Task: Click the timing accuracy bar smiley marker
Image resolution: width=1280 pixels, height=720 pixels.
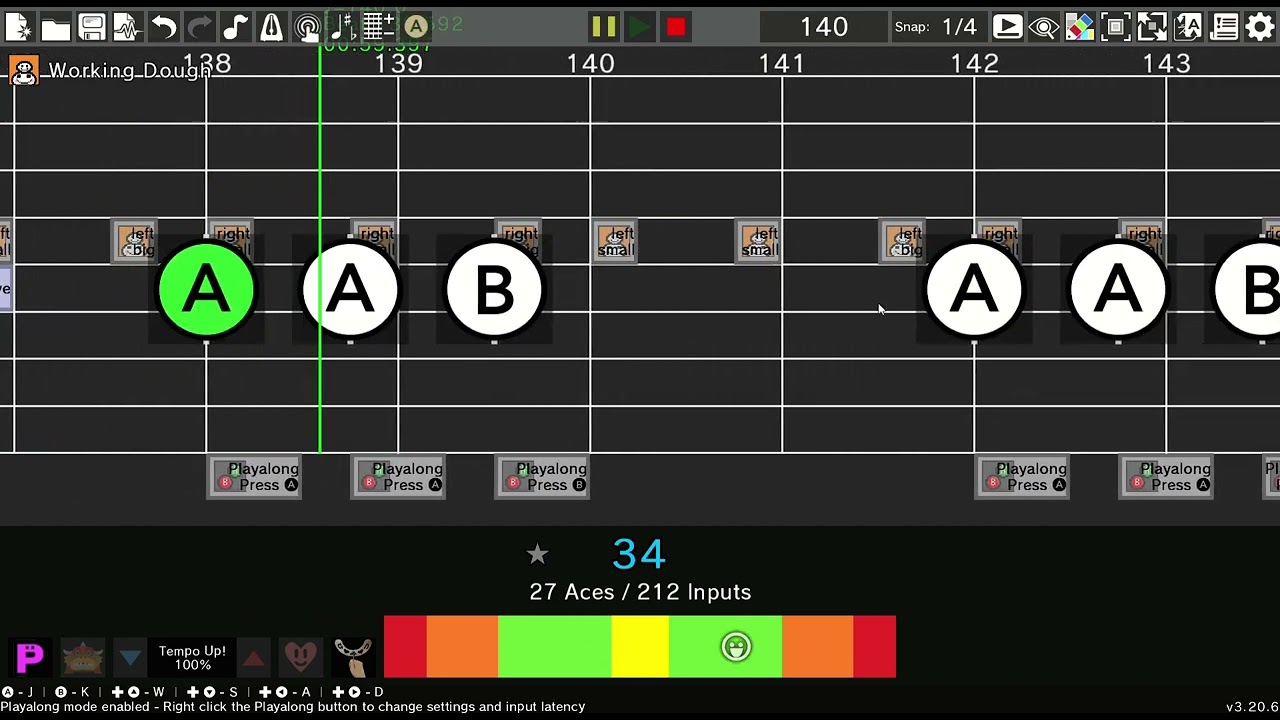Action: coord(736,647)
